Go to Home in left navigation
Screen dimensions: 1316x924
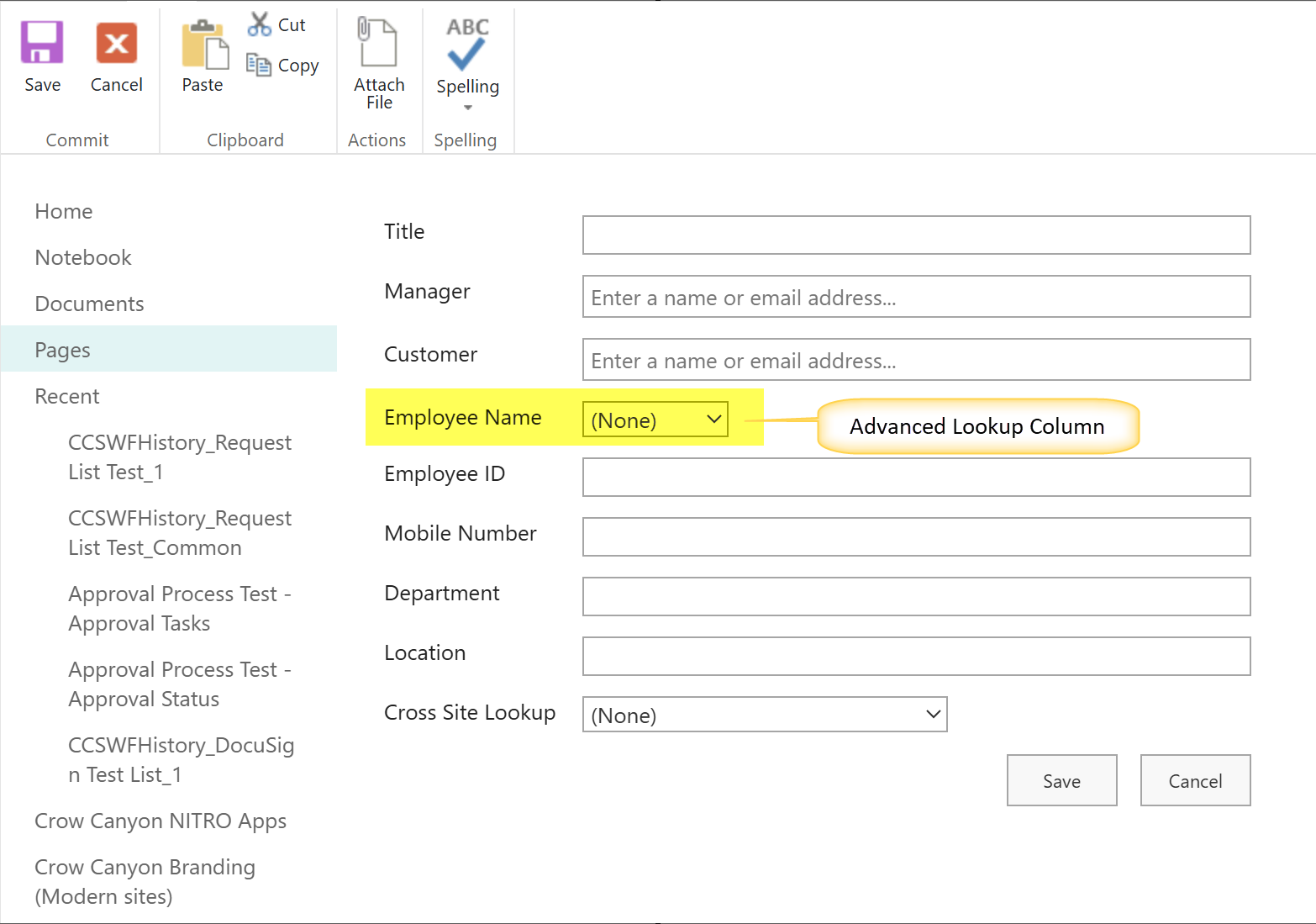pos(64,212)
